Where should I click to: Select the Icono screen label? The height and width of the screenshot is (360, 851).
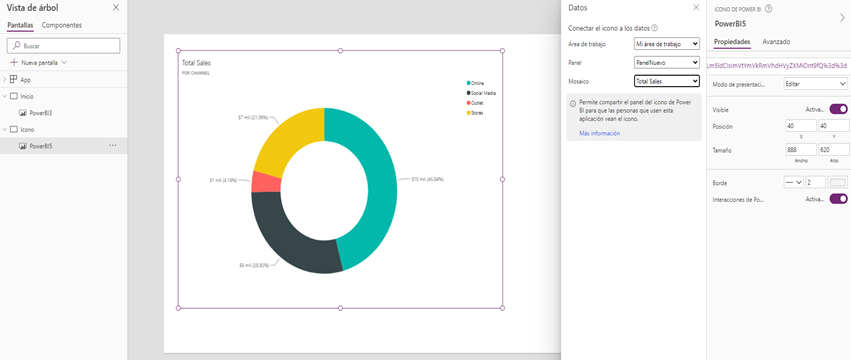click(27, 130)
